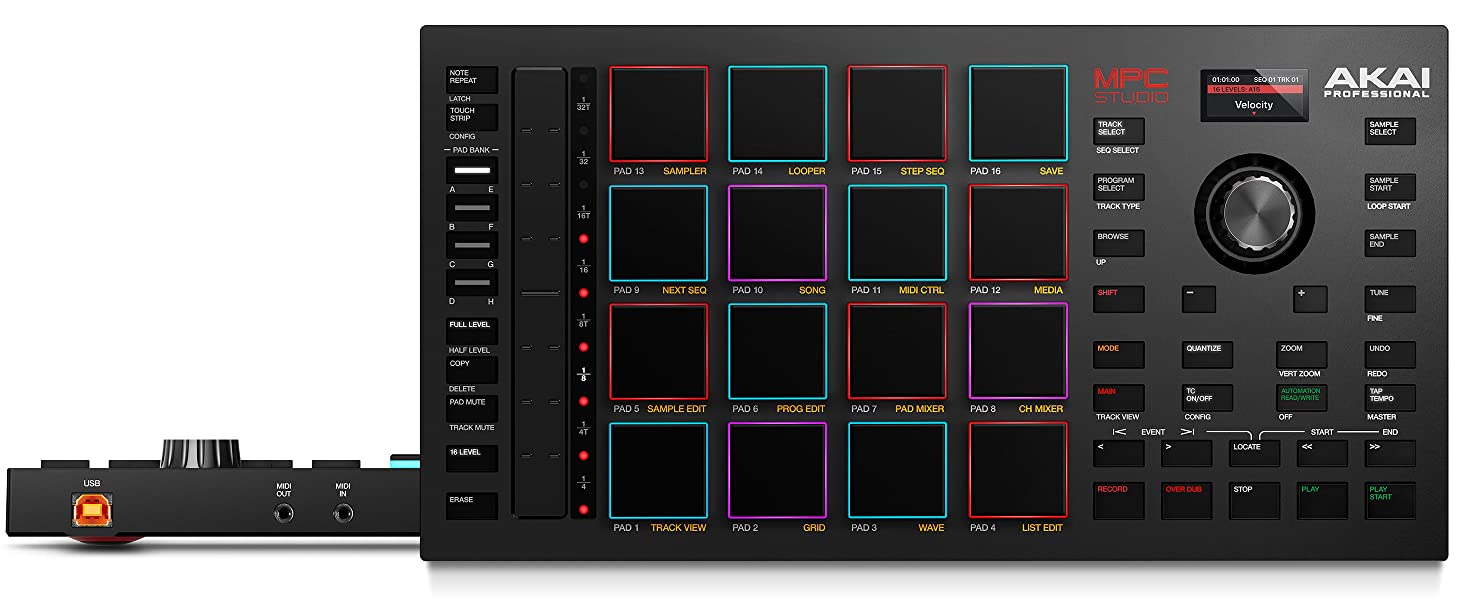Touch the vertical touch strip controller
This screenshot has width=1464, height=600.
pyautogui.click(x=540, y=293)
